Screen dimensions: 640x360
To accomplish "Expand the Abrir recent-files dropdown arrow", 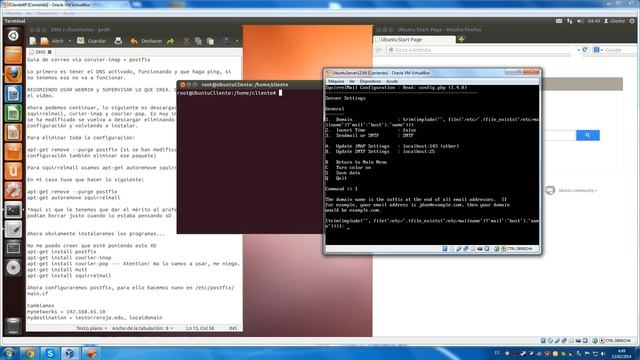I will click(x=70, y=41).
